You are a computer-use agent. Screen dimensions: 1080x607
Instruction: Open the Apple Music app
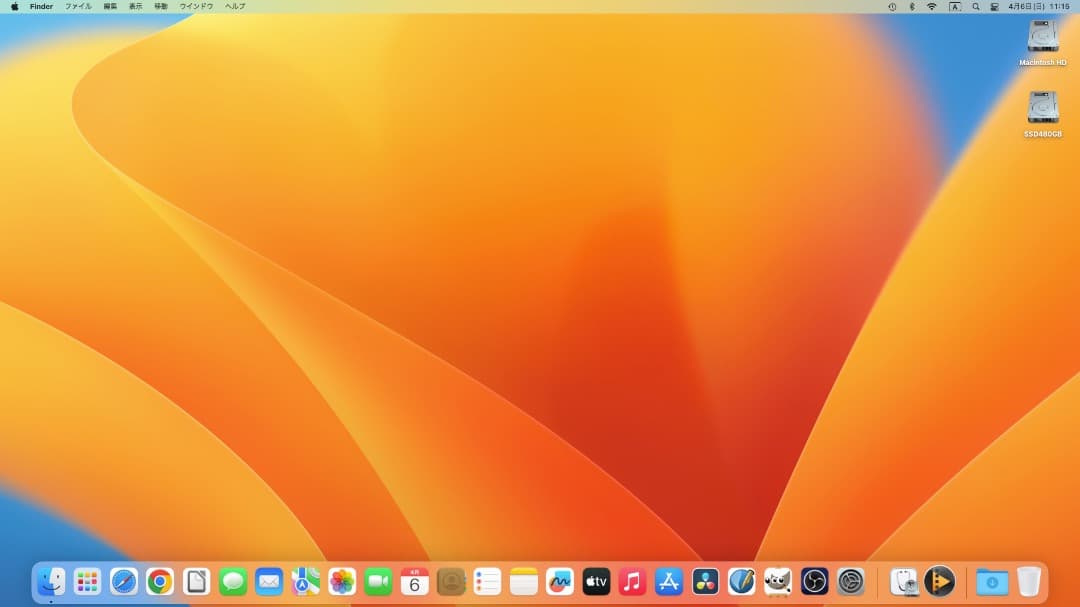tap(632, 581)
